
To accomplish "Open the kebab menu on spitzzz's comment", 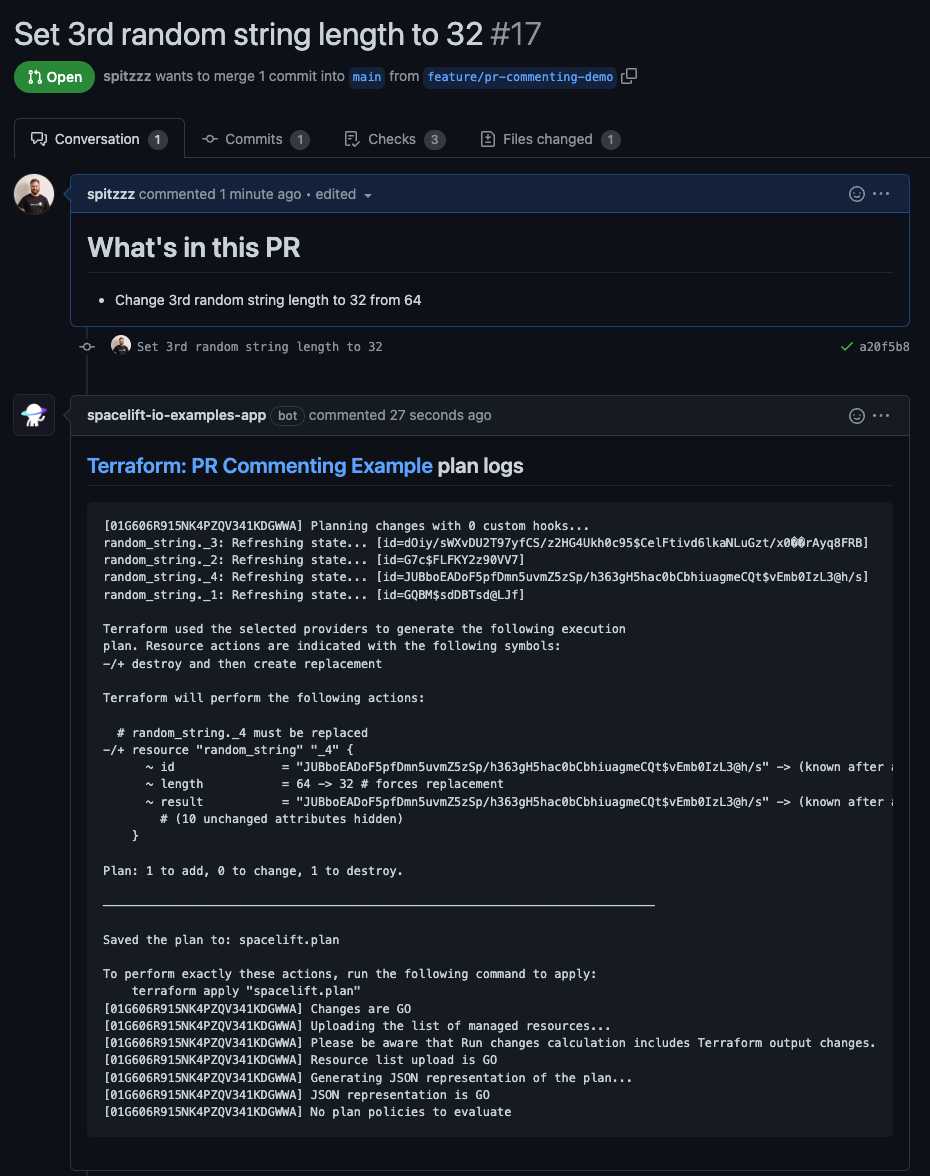I will coord(880,193).
